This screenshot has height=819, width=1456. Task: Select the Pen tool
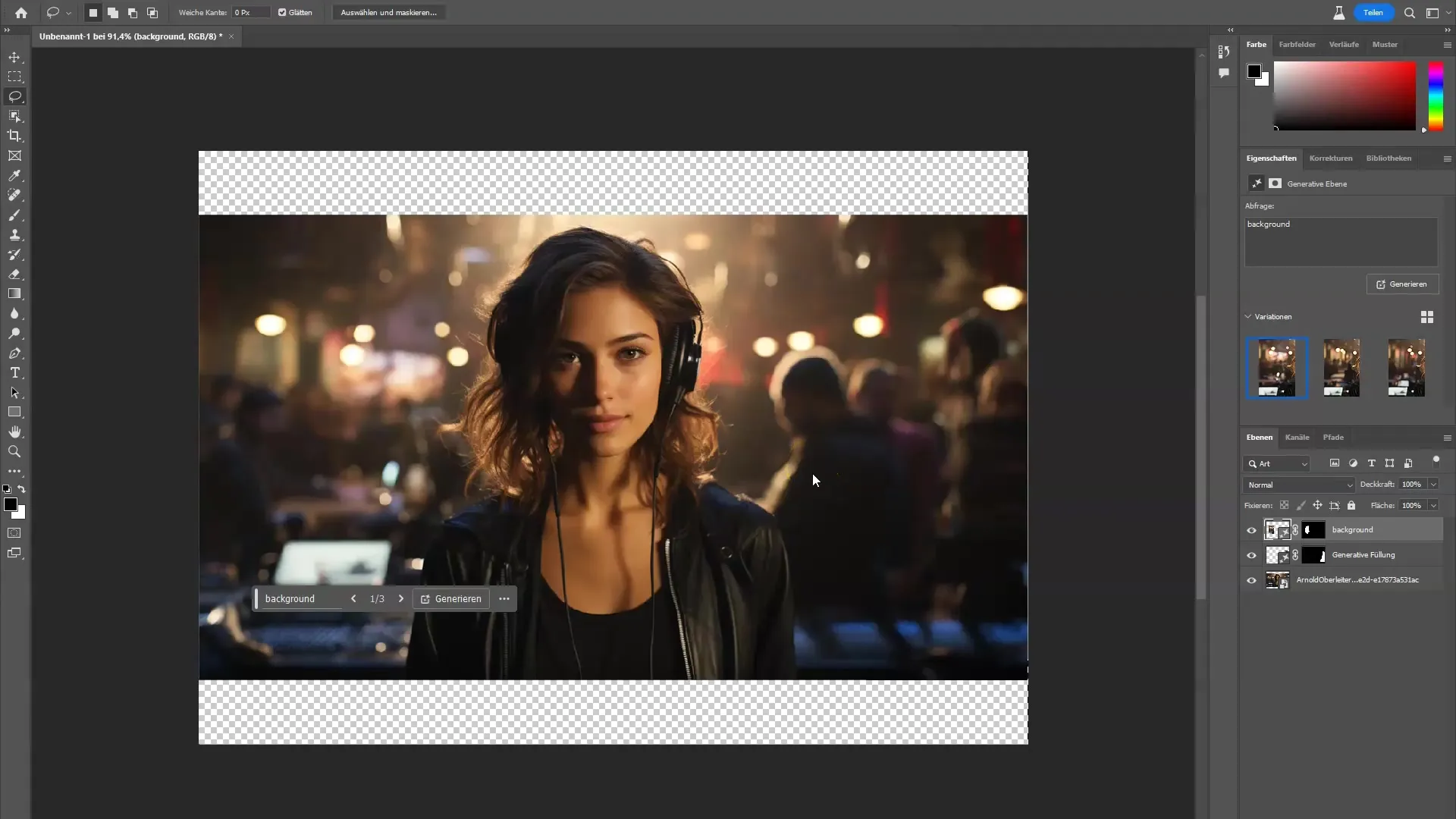coord(14,353)
